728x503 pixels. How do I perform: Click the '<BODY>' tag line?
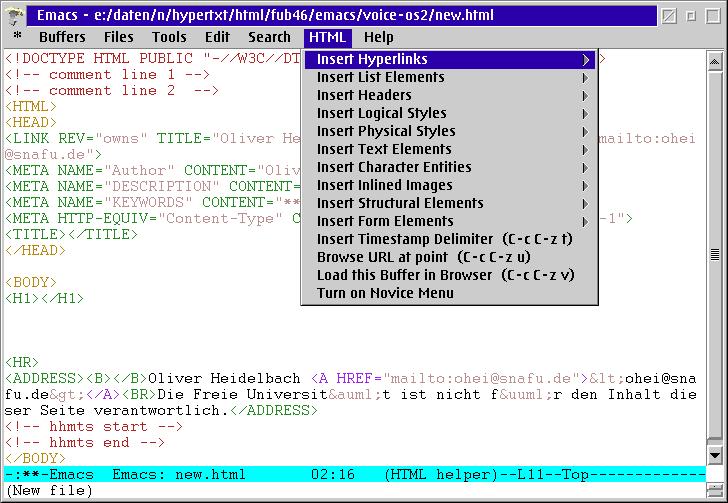tap(31, 282)
